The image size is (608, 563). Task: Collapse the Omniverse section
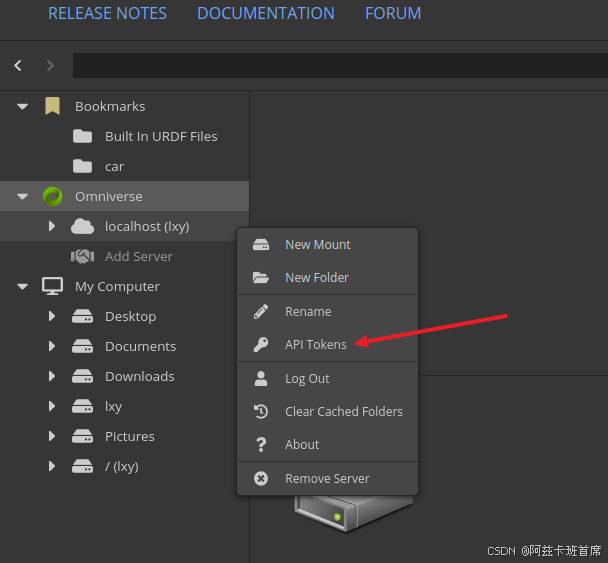click(22, 196)
